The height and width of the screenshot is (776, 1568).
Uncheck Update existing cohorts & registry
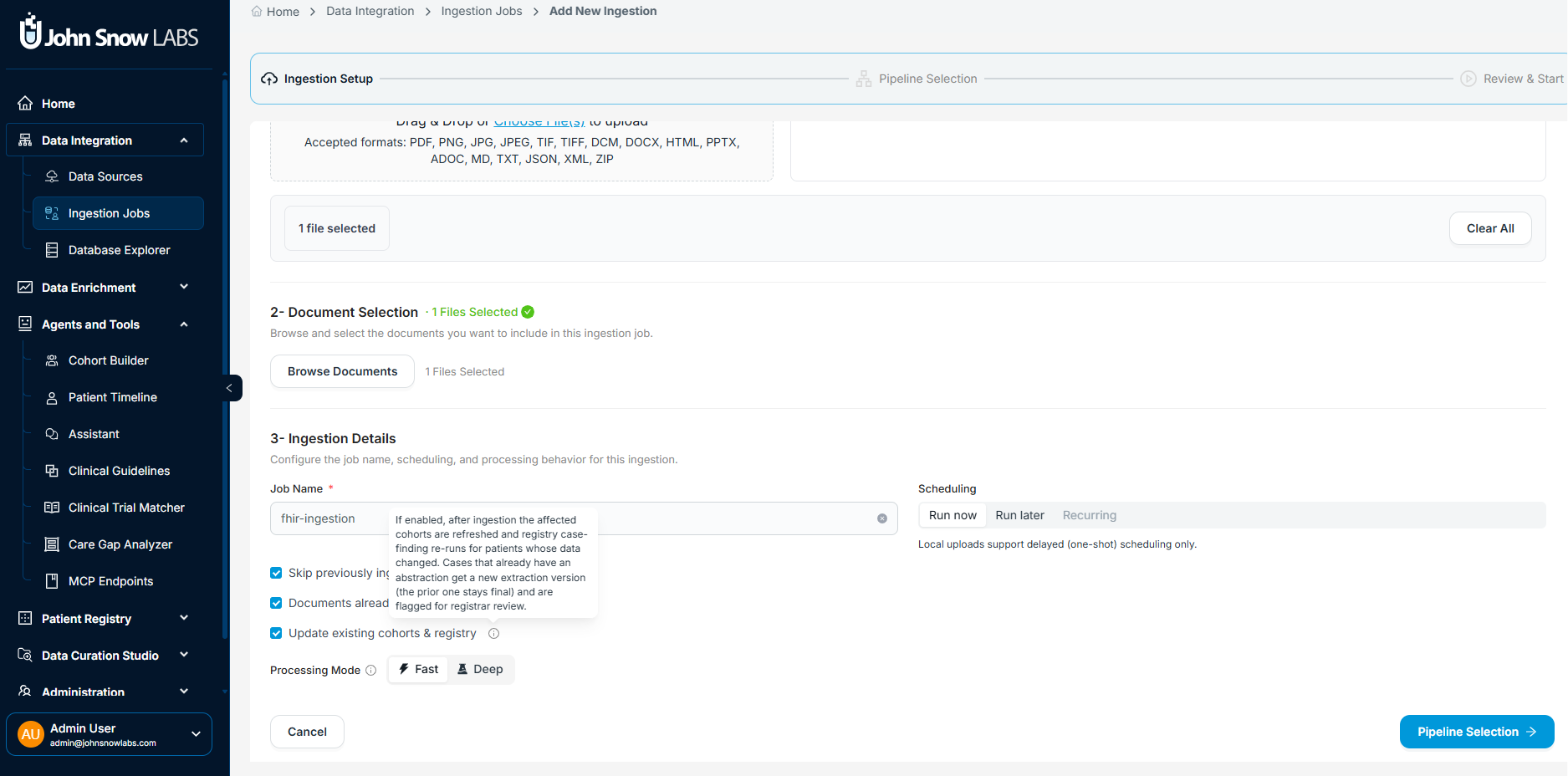pos(276,633)
